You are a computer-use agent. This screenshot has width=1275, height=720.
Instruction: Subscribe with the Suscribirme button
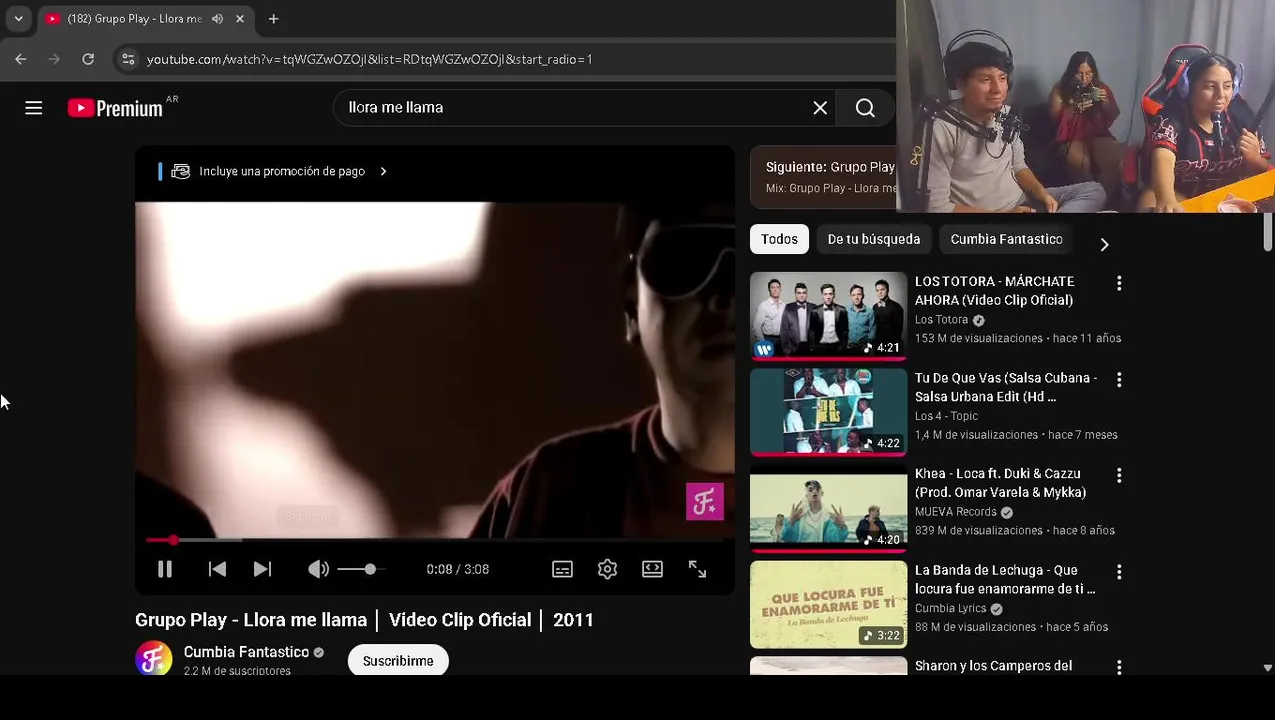(398, 661)
